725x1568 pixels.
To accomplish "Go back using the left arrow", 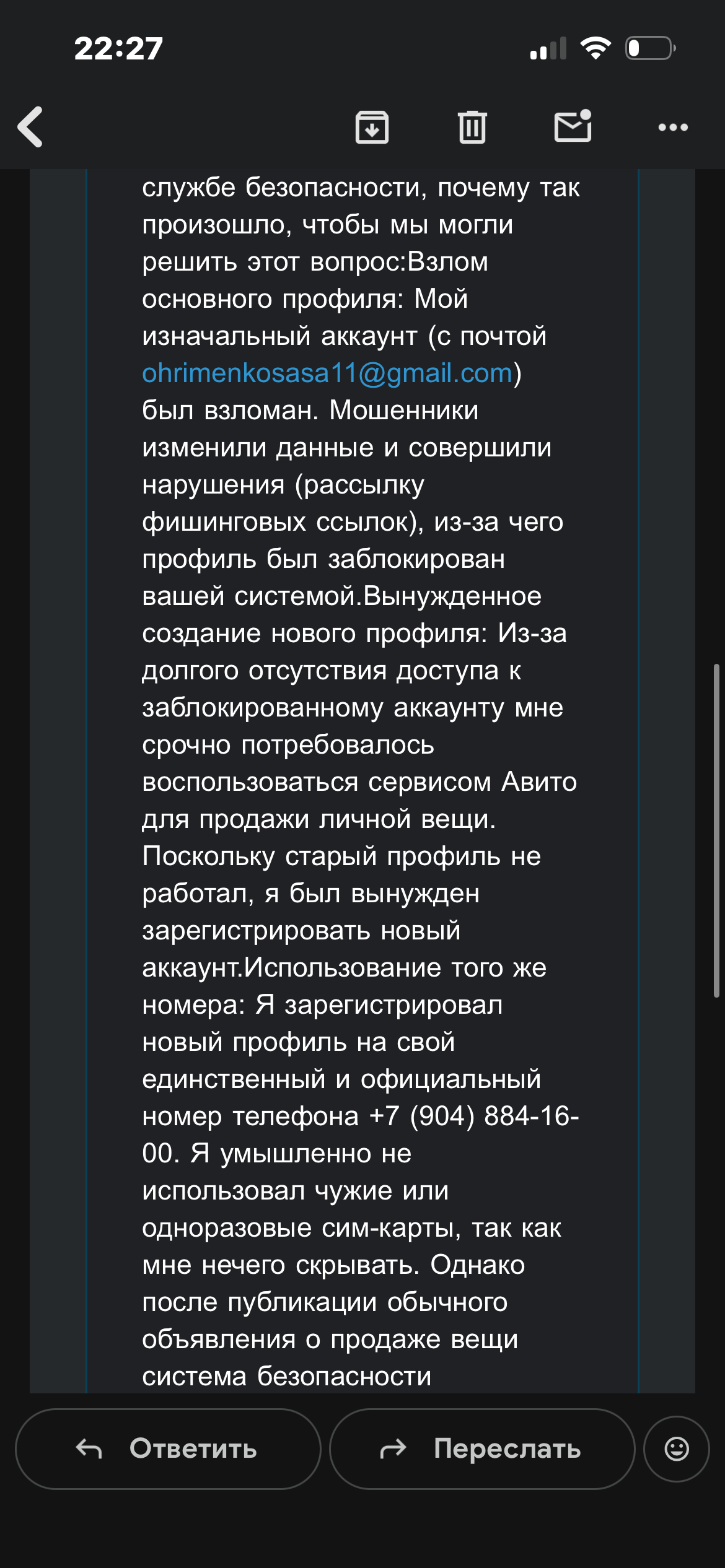I will click(30, 127).
